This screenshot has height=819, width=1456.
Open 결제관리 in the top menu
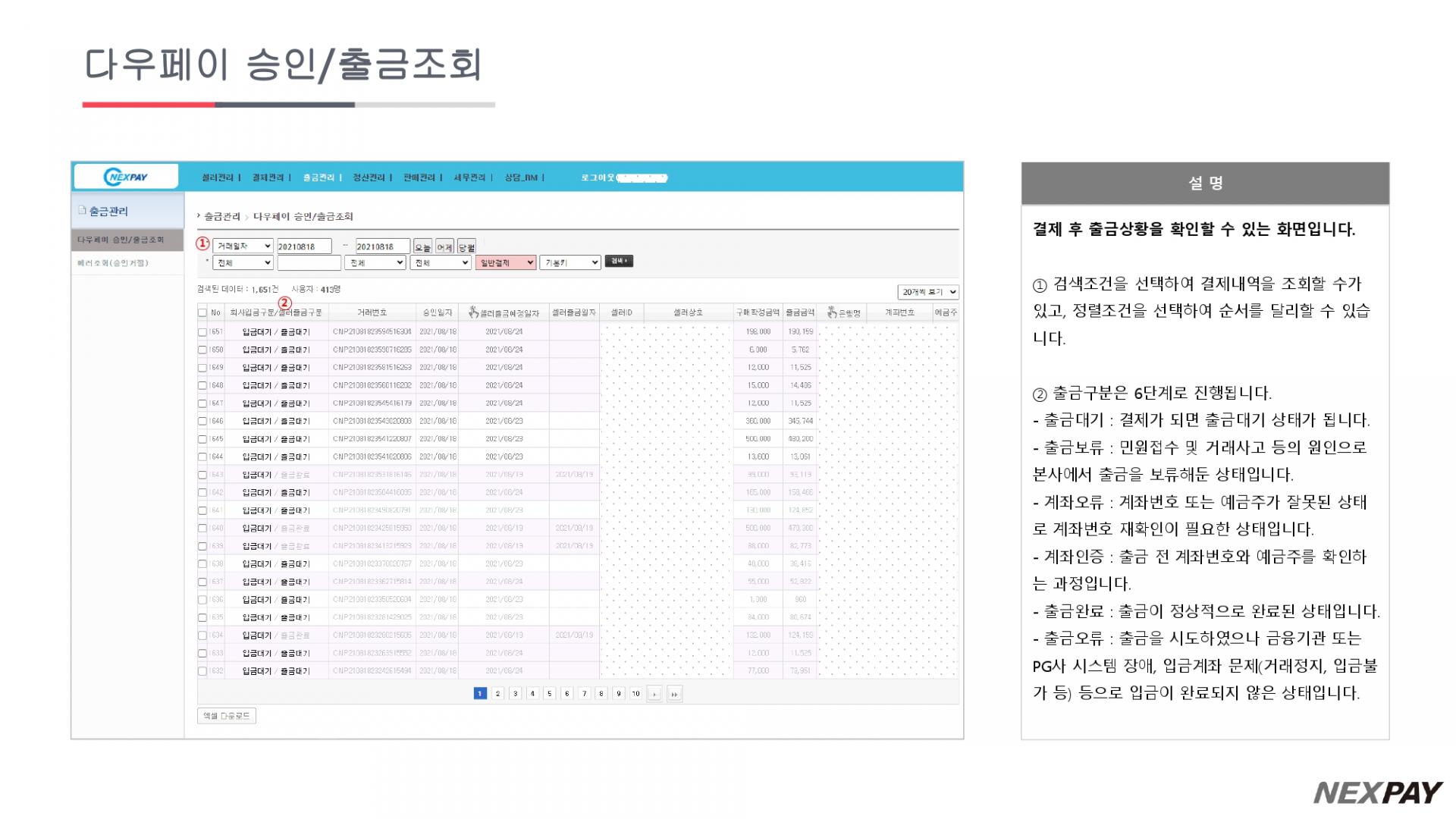[268, 177]
